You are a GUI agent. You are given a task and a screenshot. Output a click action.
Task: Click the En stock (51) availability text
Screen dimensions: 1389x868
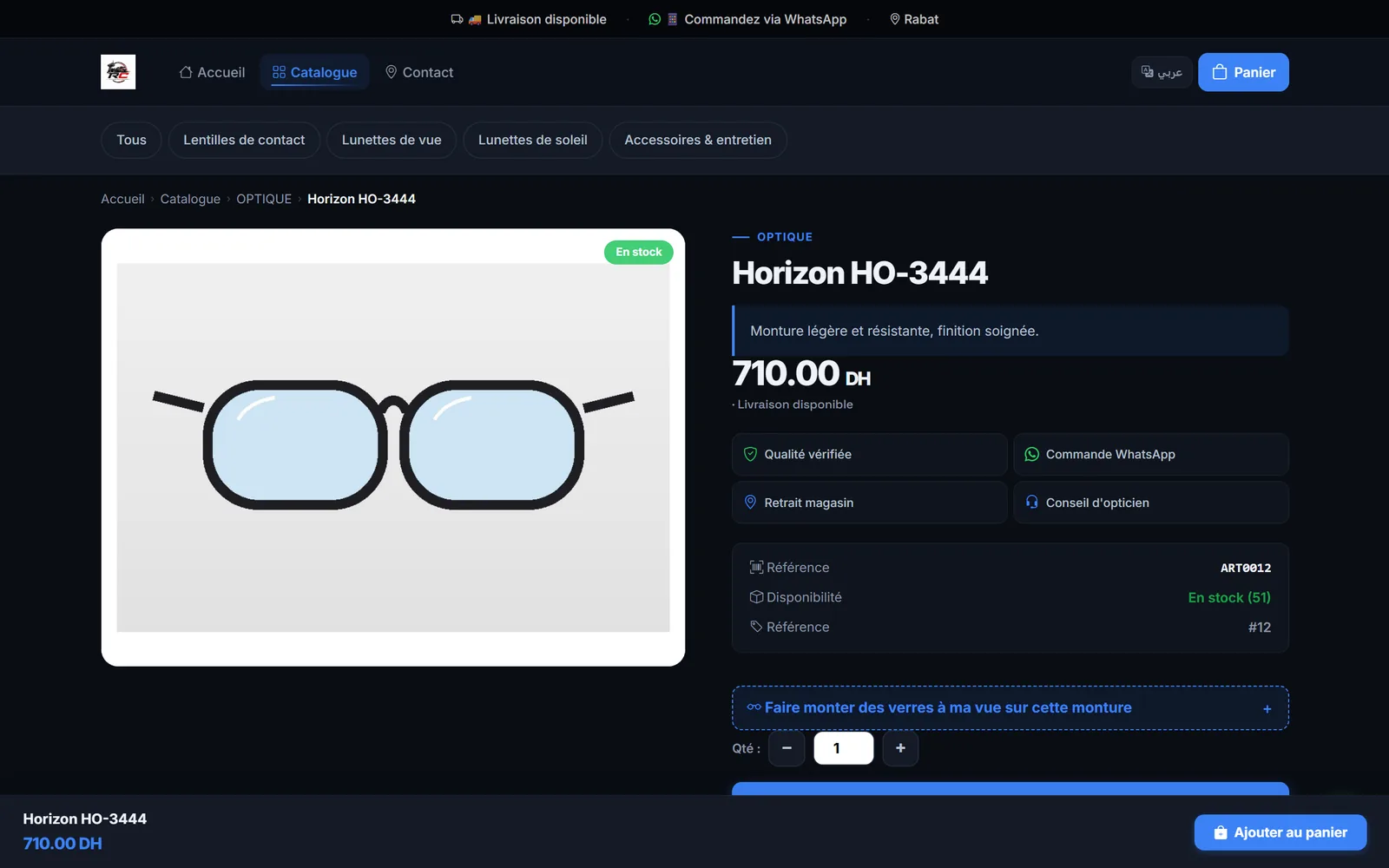[x=1229, y=597]
